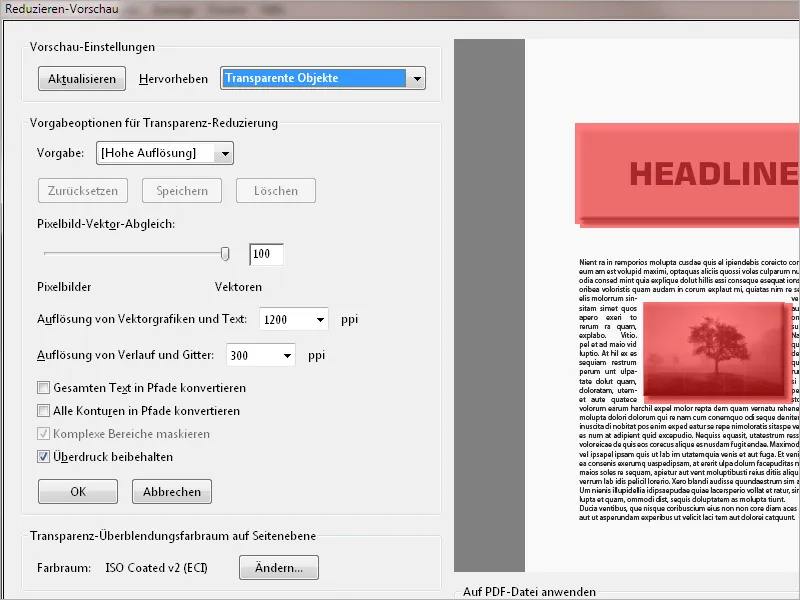Click the Pixelbilder label under the slider
The width and height of the screenshot is (800, 600).
click(64, 287)
